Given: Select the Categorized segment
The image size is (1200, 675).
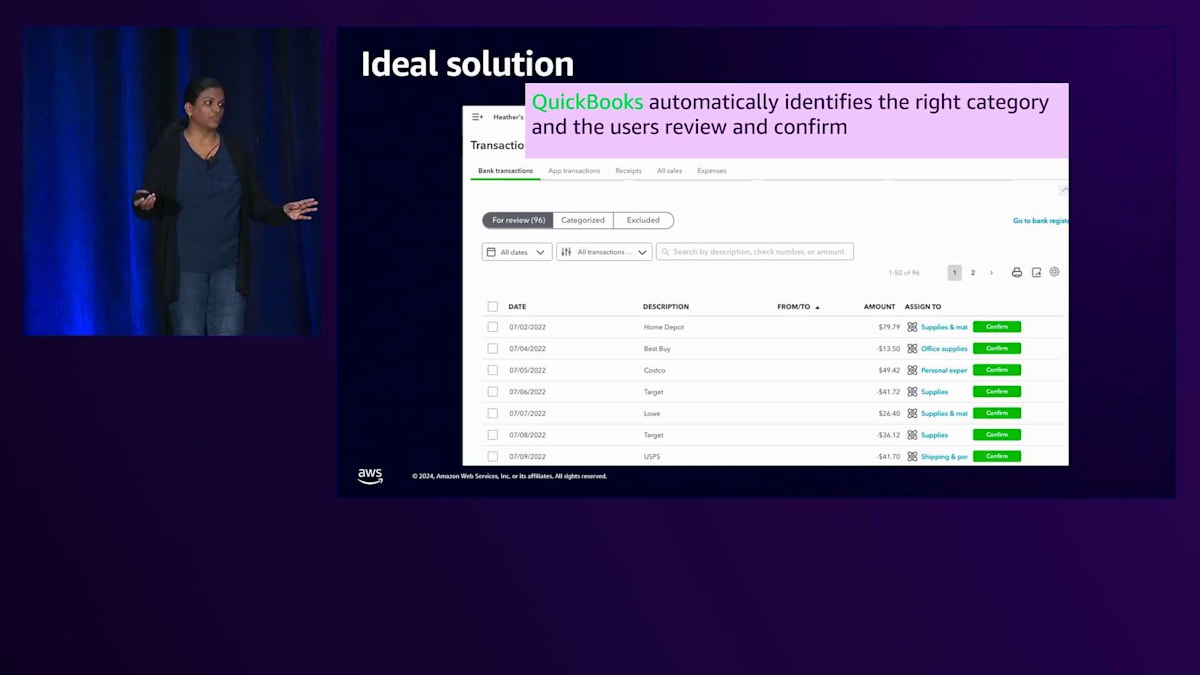Looking at the screenshot, I should [583, 220].
